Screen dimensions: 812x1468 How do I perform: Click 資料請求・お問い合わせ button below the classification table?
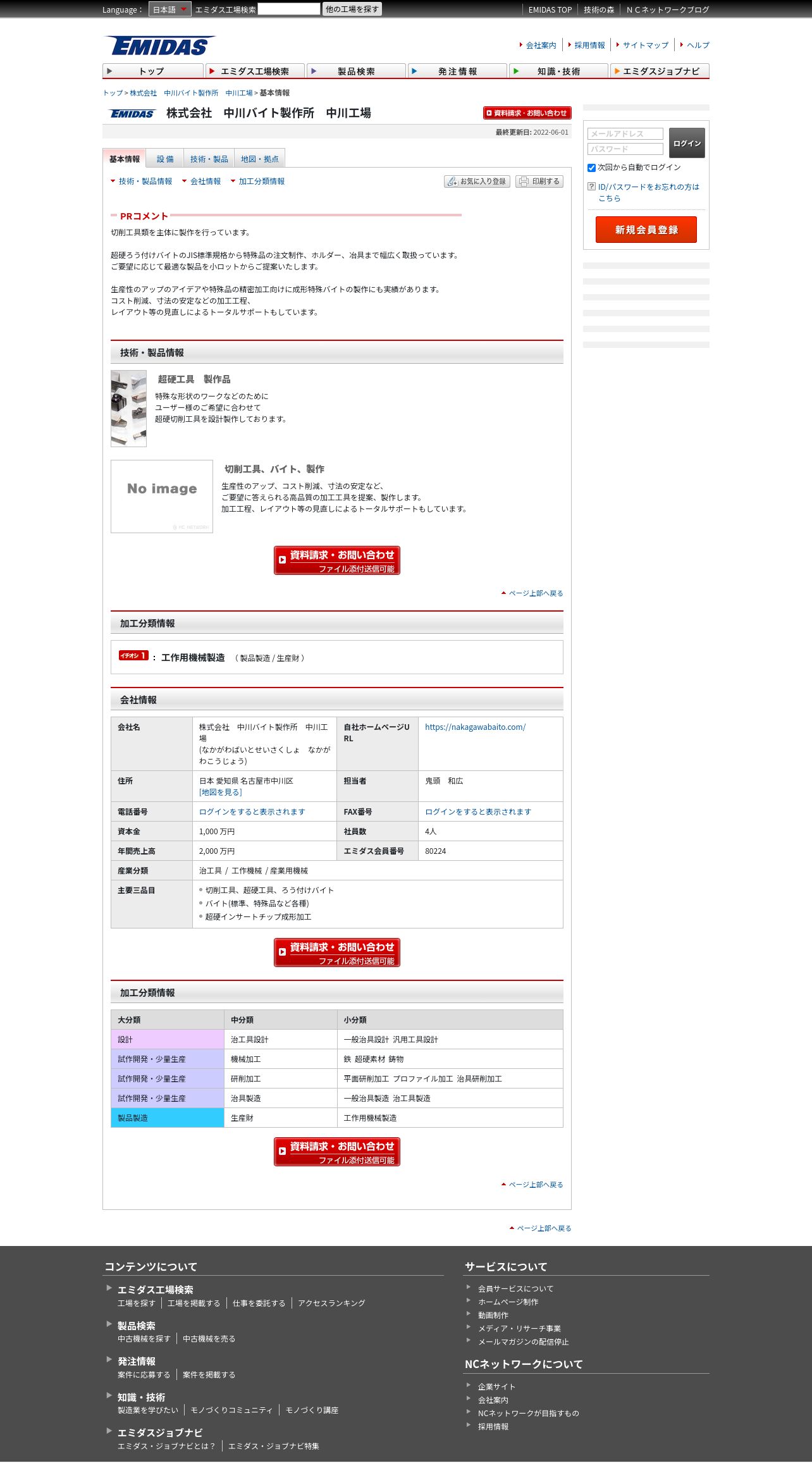337,1152
